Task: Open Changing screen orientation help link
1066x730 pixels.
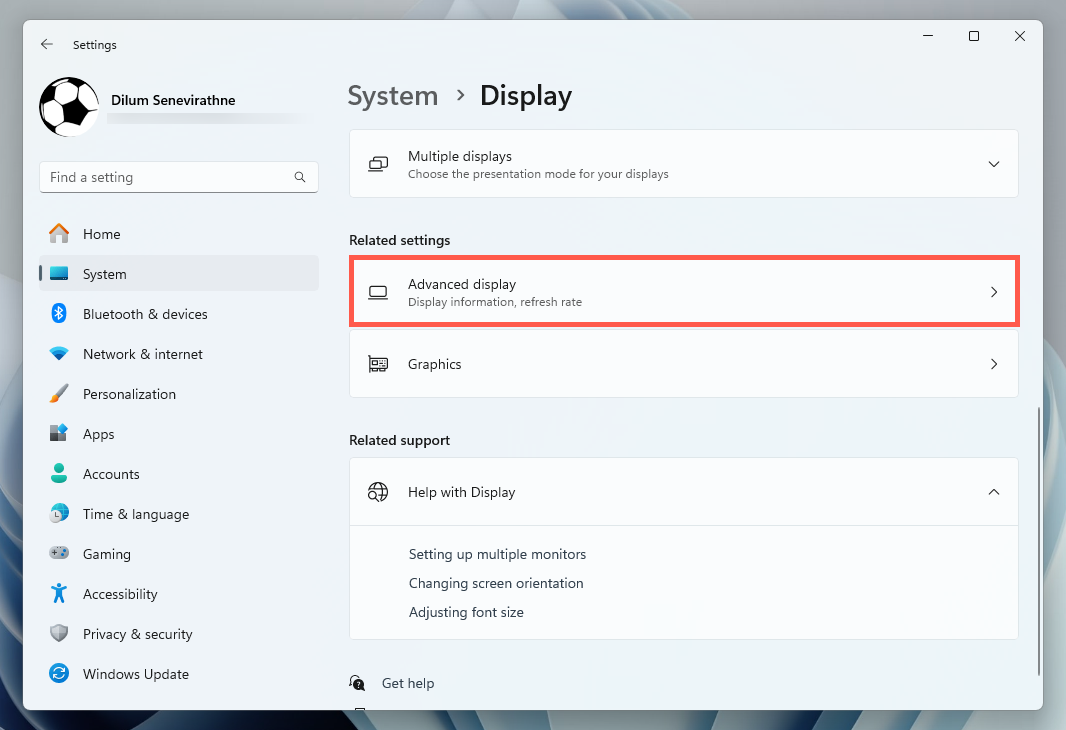Action: (496, 583)
